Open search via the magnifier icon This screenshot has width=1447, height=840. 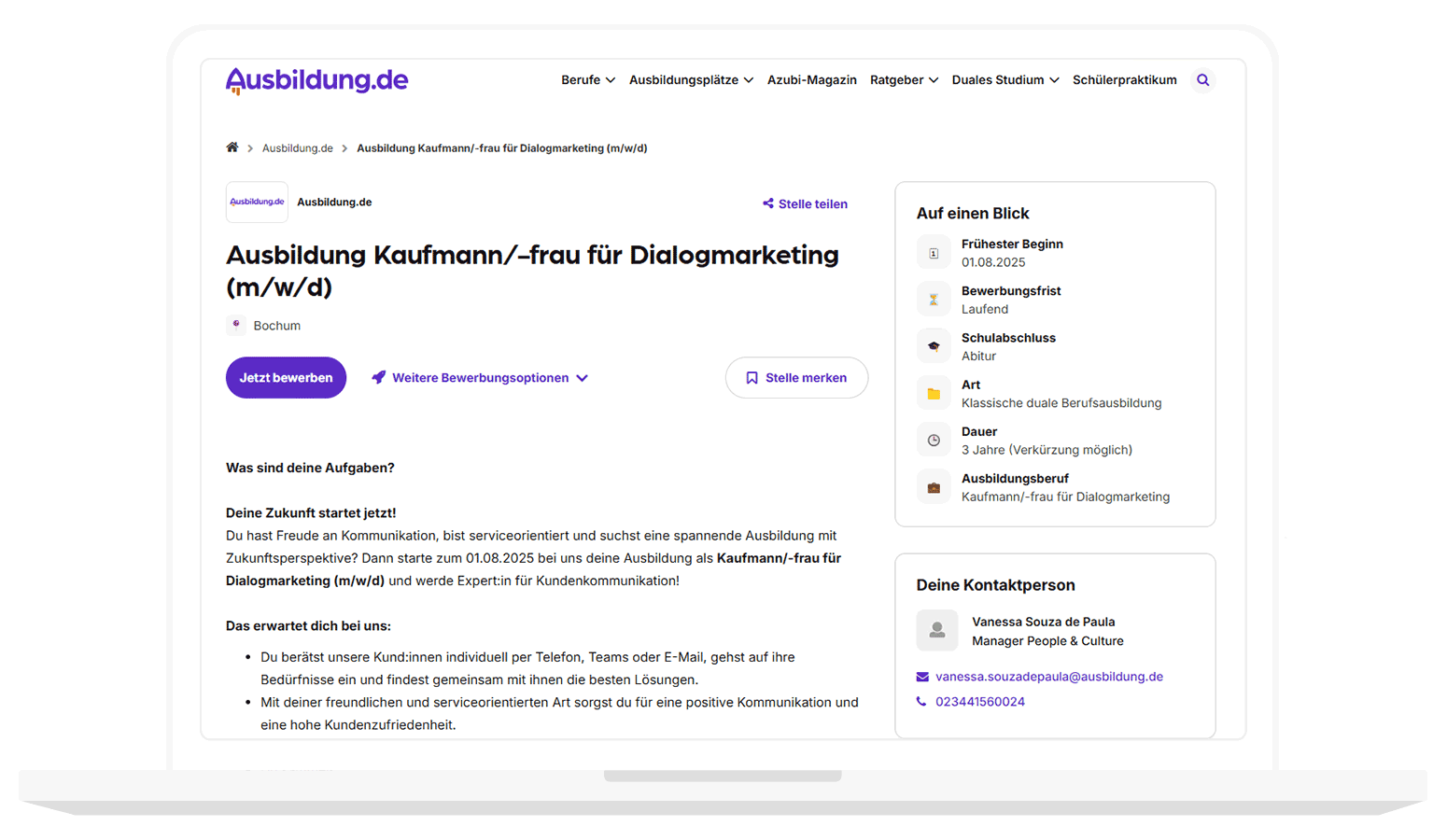pos(1202,80)
